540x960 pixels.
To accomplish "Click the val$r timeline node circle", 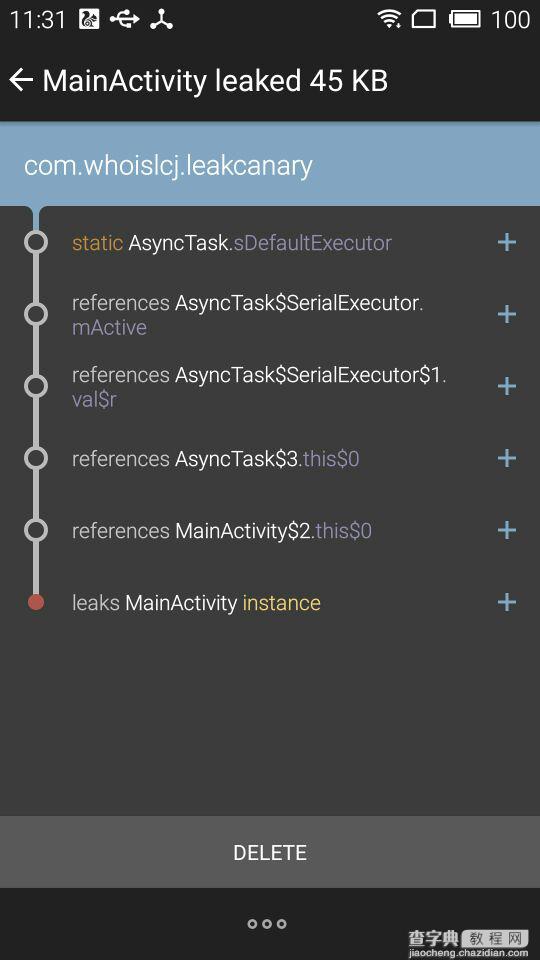I will 36,386.
